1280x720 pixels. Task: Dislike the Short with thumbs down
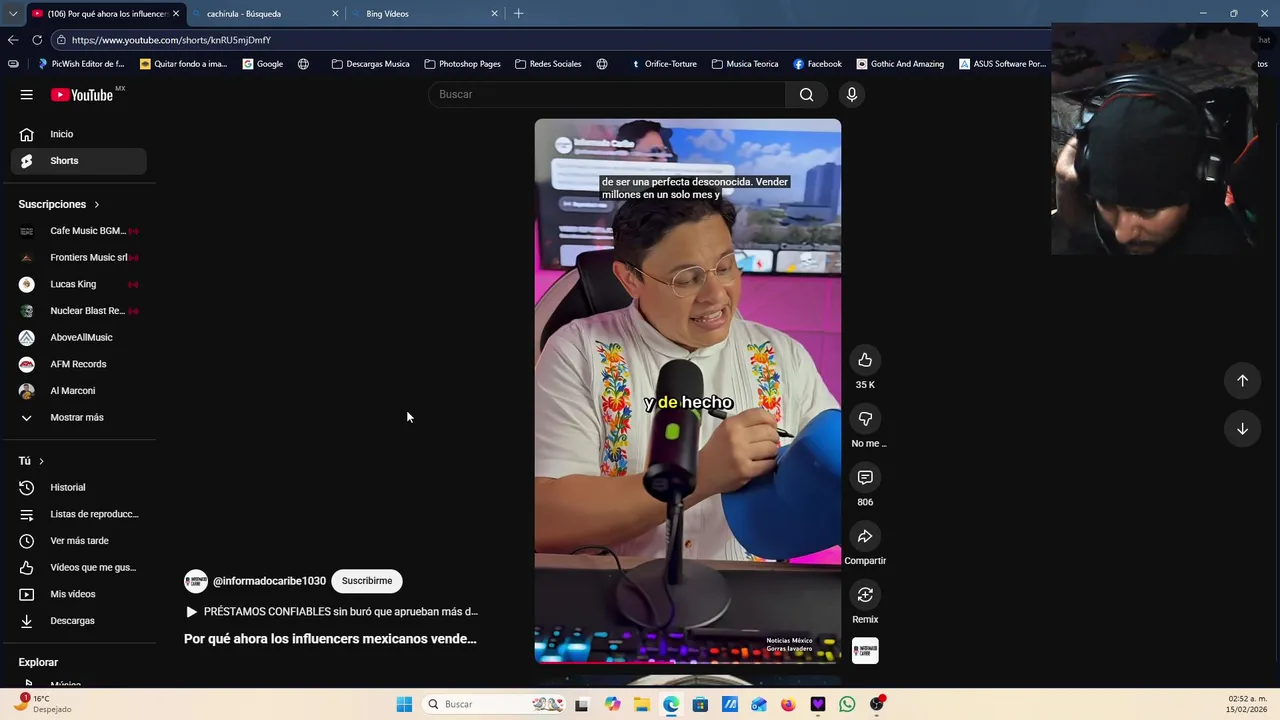(865, 419)
